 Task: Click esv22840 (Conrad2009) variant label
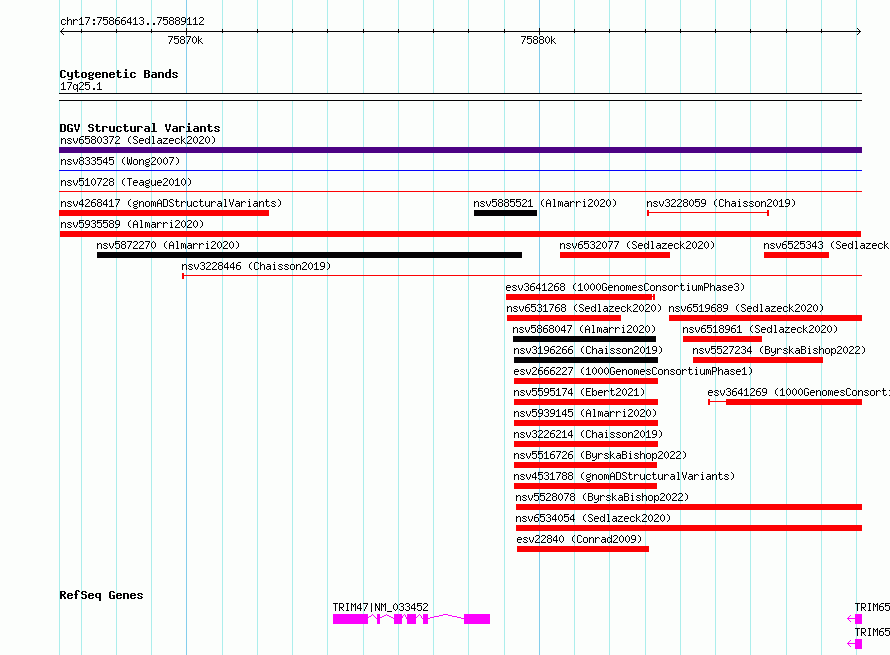[x=579, y=539]
